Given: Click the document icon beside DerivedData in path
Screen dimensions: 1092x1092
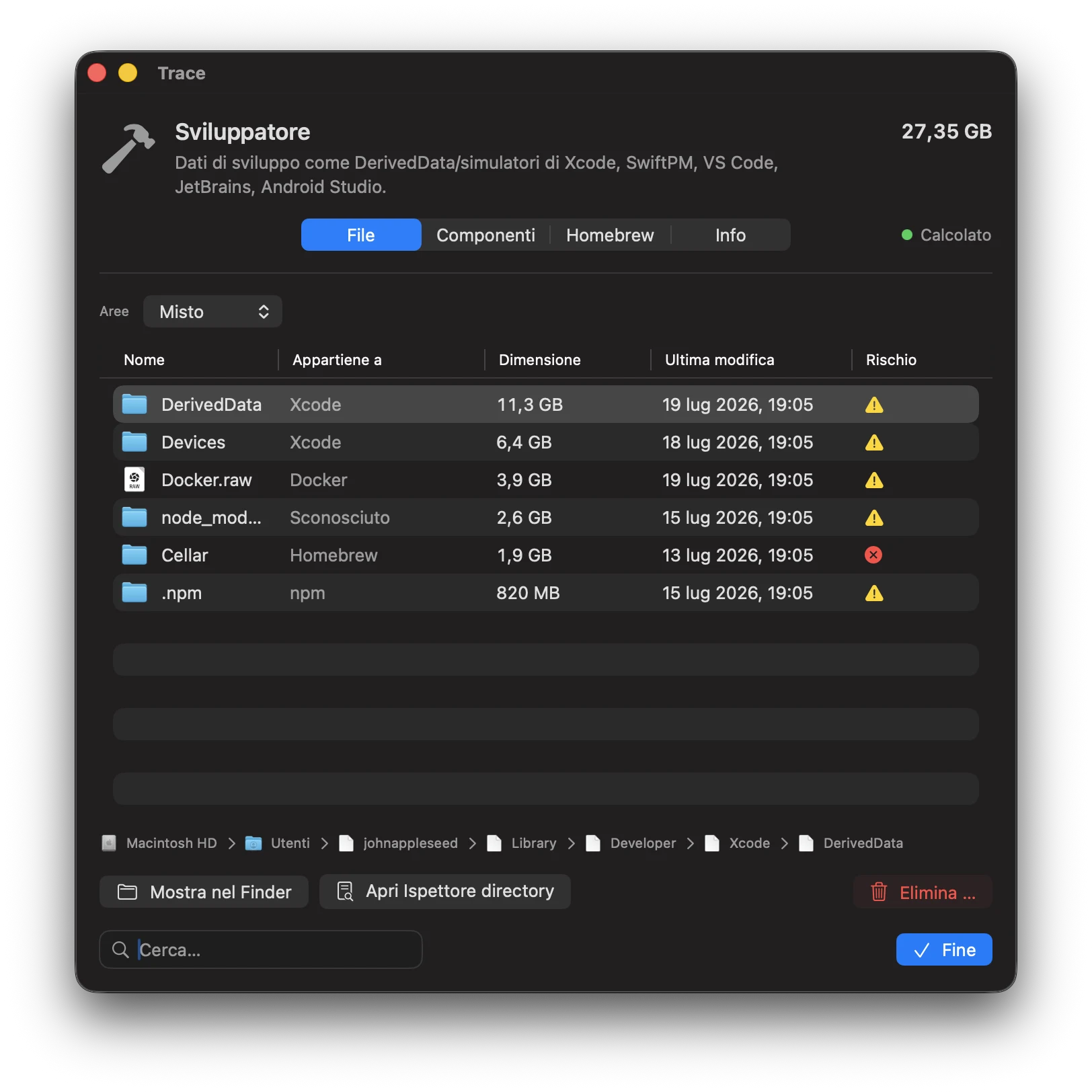Looking at the screenshot, I should tap(806, 843).
